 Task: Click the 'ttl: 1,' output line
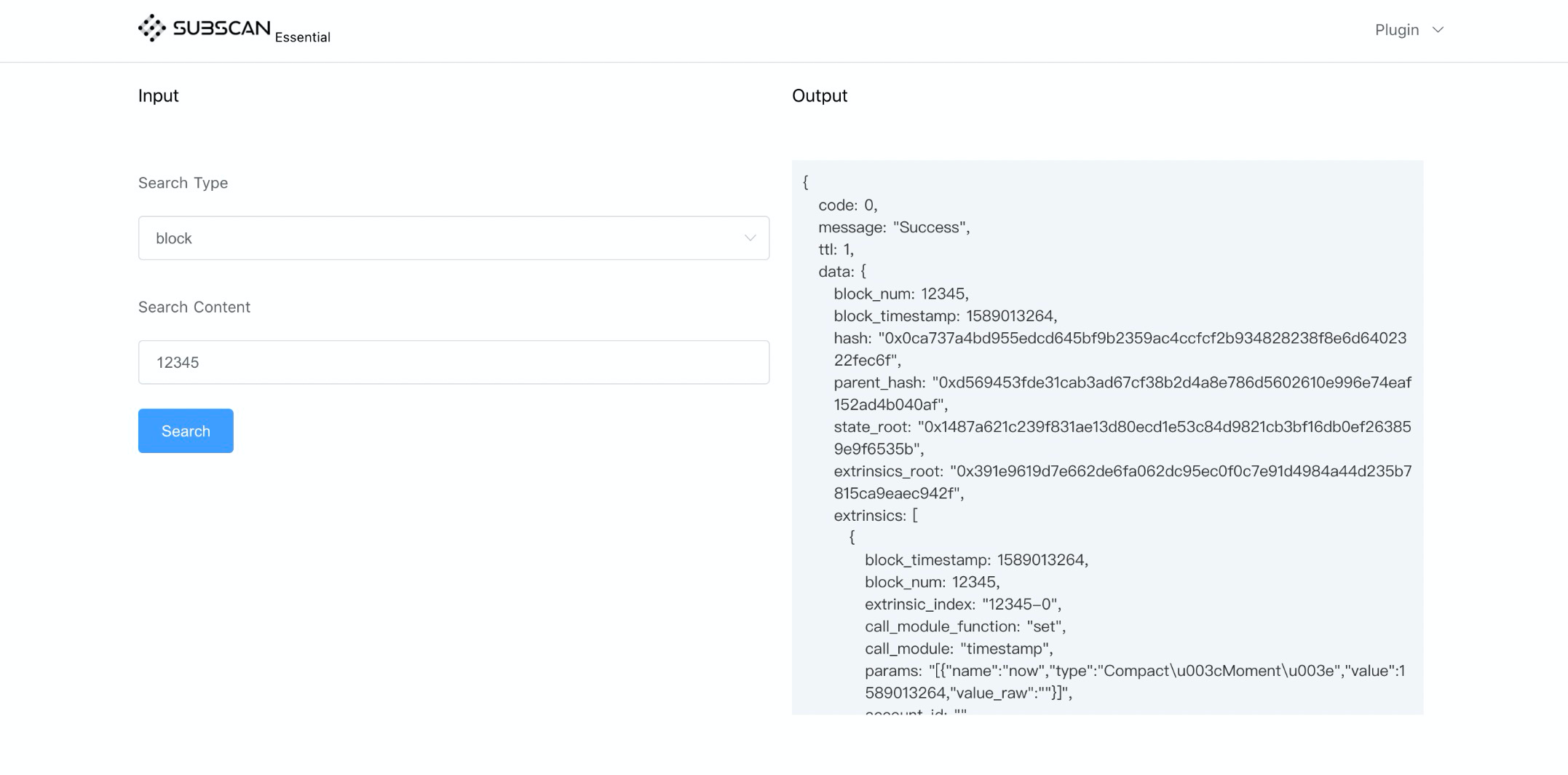pos(836,249)
